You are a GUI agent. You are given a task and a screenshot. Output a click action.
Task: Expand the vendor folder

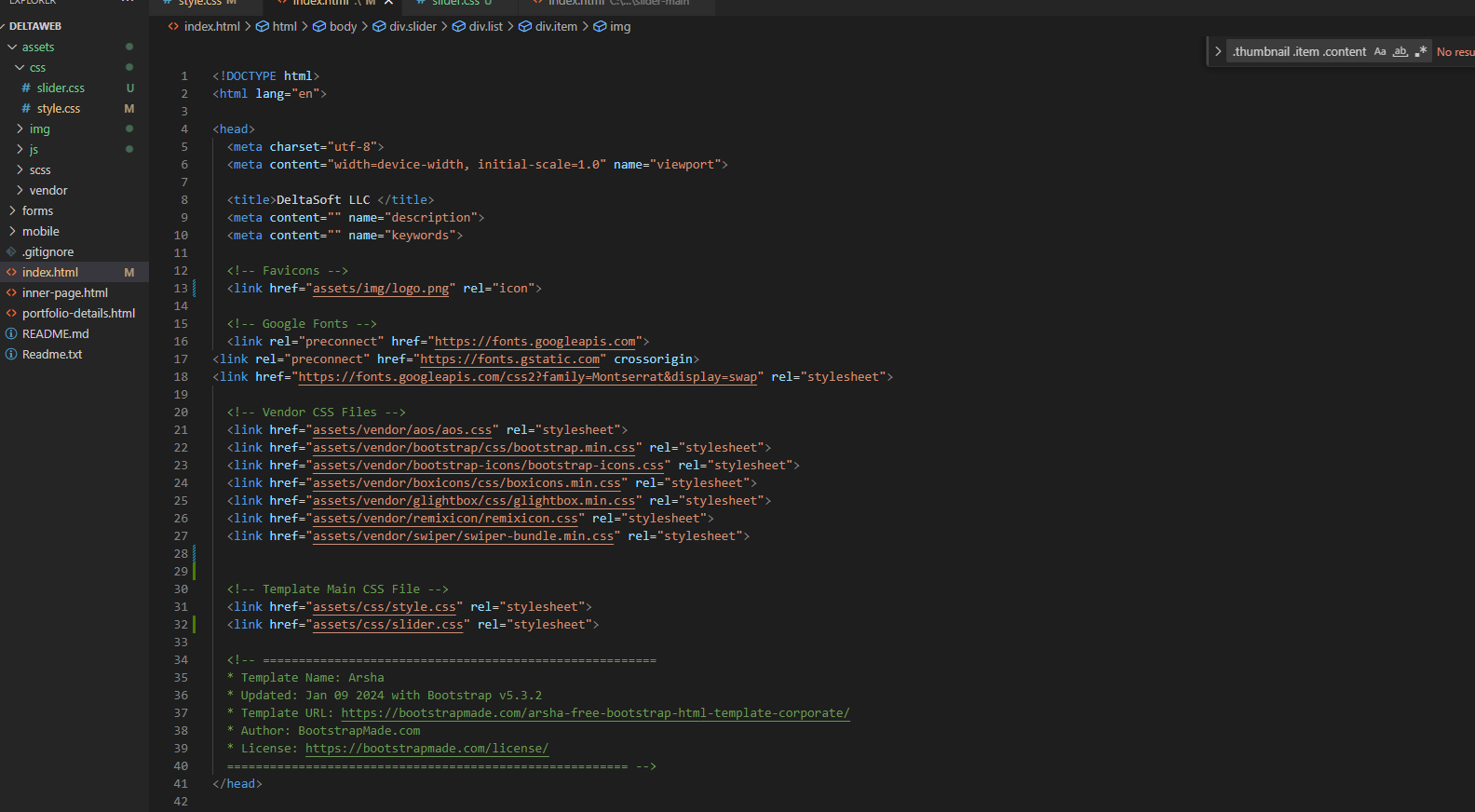(48, 190)
